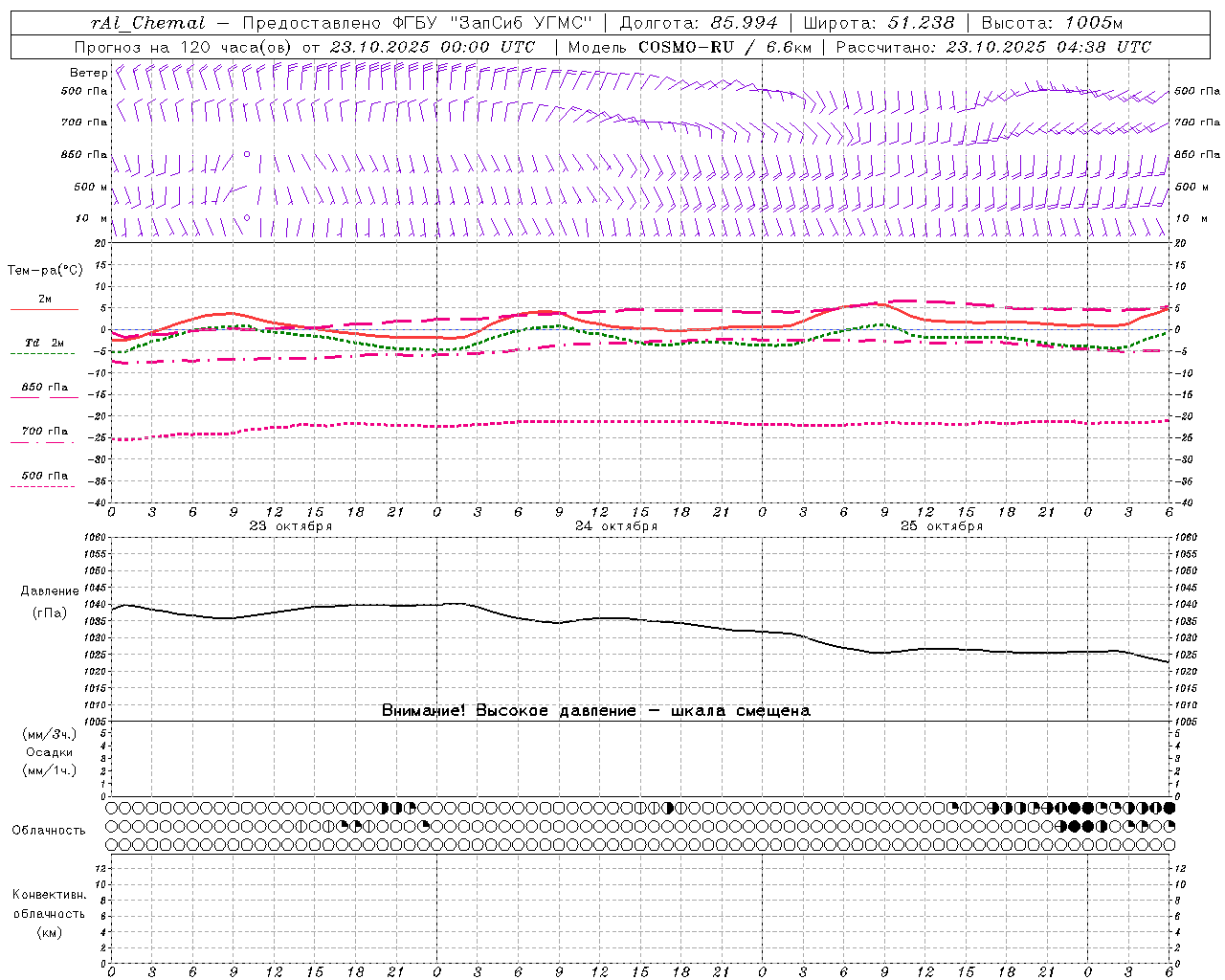Click the Тем-ра(°C) axis title

45,271
